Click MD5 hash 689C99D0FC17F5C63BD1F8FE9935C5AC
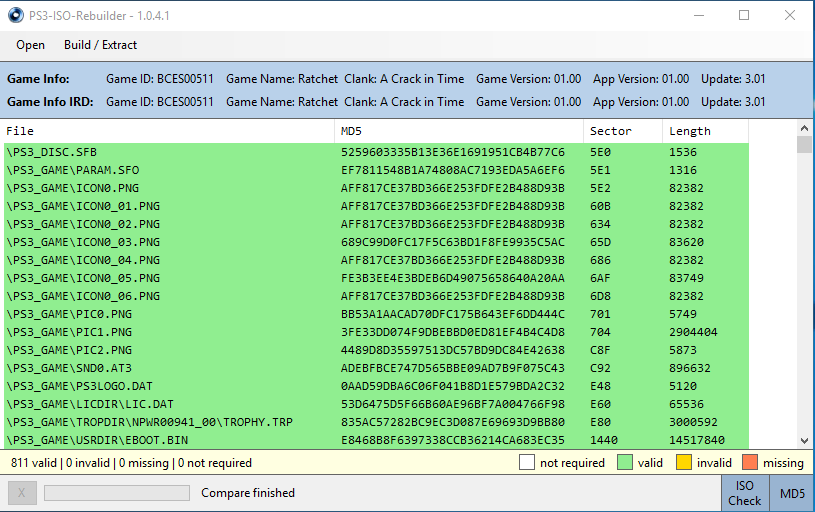The width and height of the screenshot is (815, 512). pos(453,242)
